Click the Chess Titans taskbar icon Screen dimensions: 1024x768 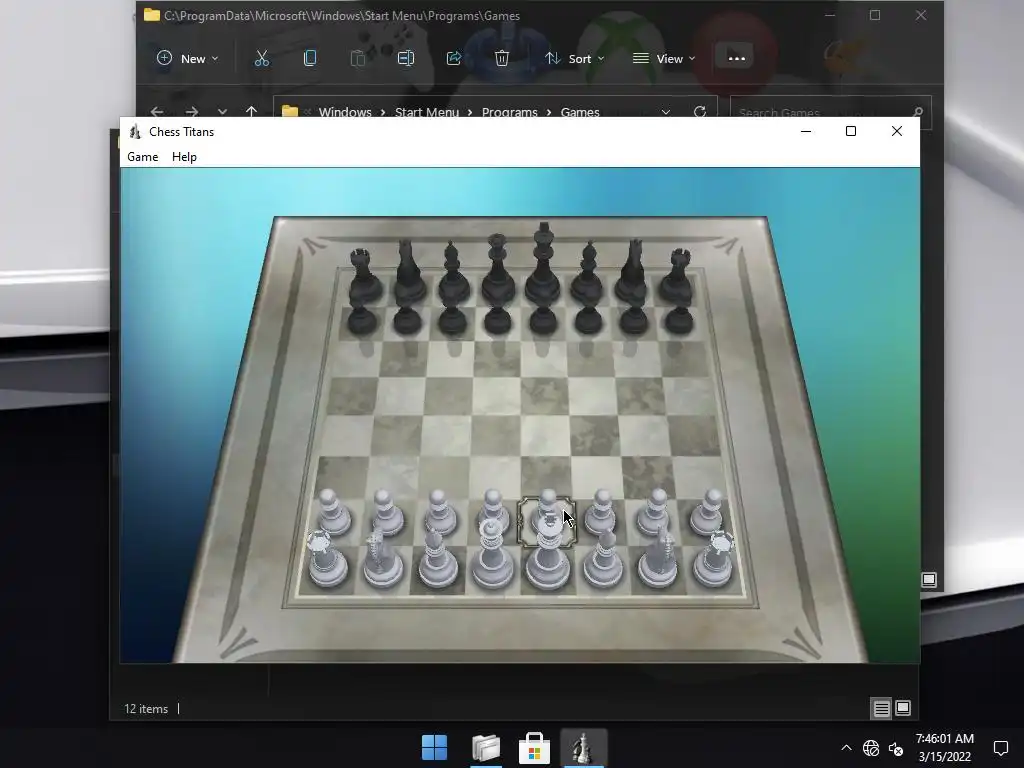pos(583,748)
